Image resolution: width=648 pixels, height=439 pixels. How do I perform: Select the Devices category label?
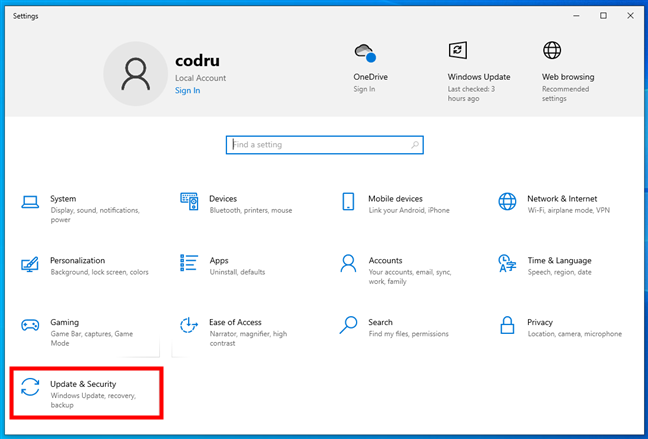coord(223,198)
